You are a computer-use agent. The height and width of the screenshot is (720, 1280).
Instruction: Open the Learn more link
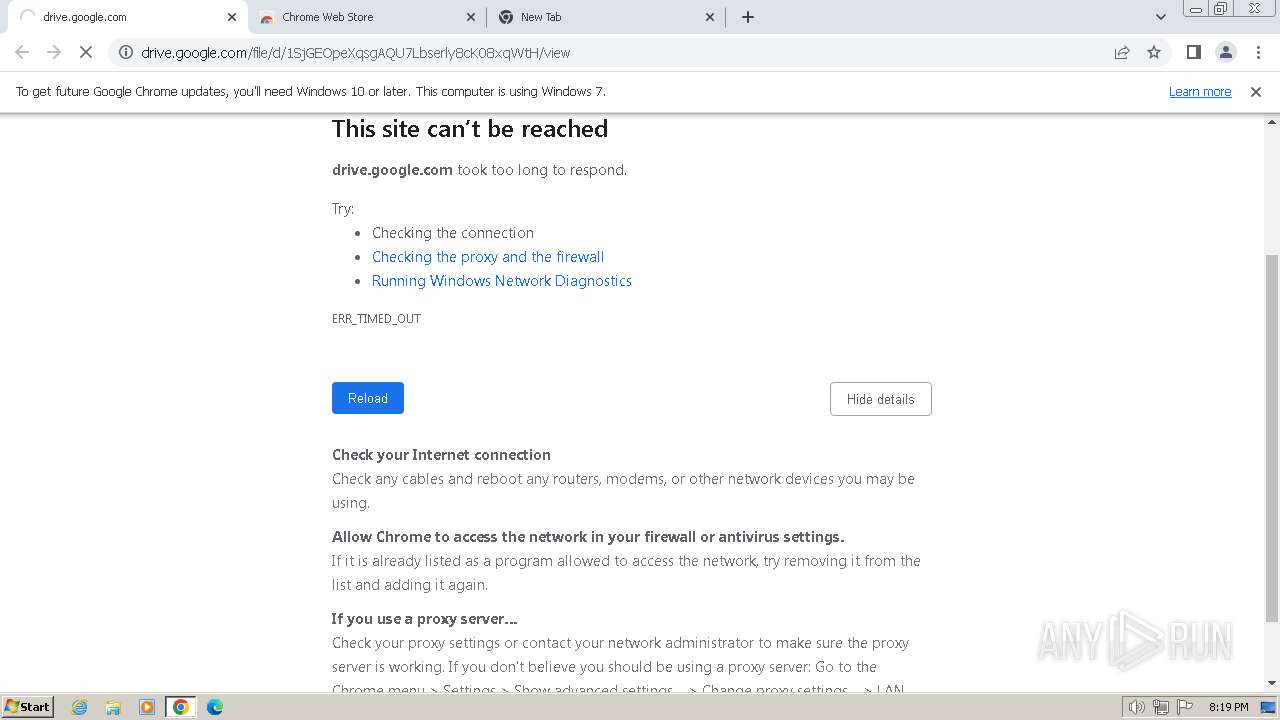[x=1200, y=92]
